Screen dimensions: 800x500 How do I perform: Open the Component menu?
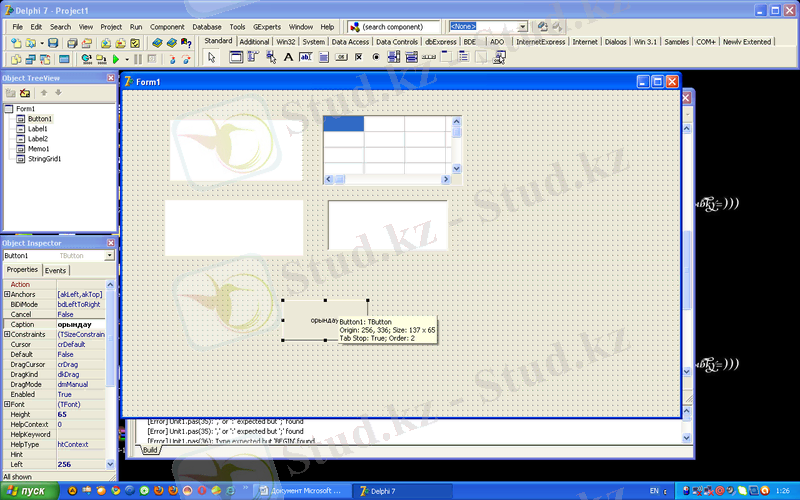pyautogui.click(x=167, y=27)
